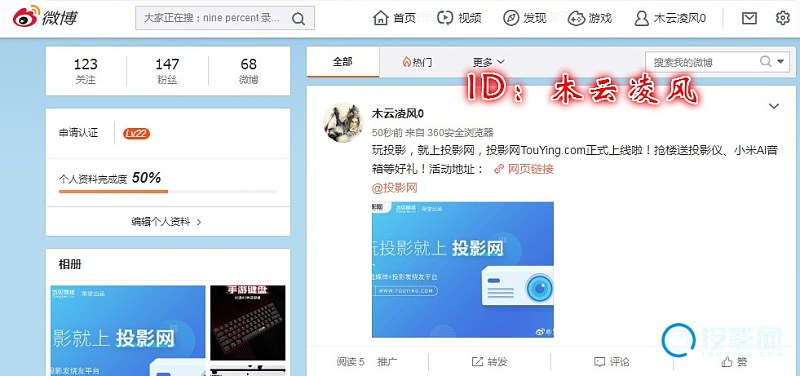Image resolution: width=800 pixels, height=376 pixels.
Task: Open the 123 关注 following count
Action: tap(86, 71)
